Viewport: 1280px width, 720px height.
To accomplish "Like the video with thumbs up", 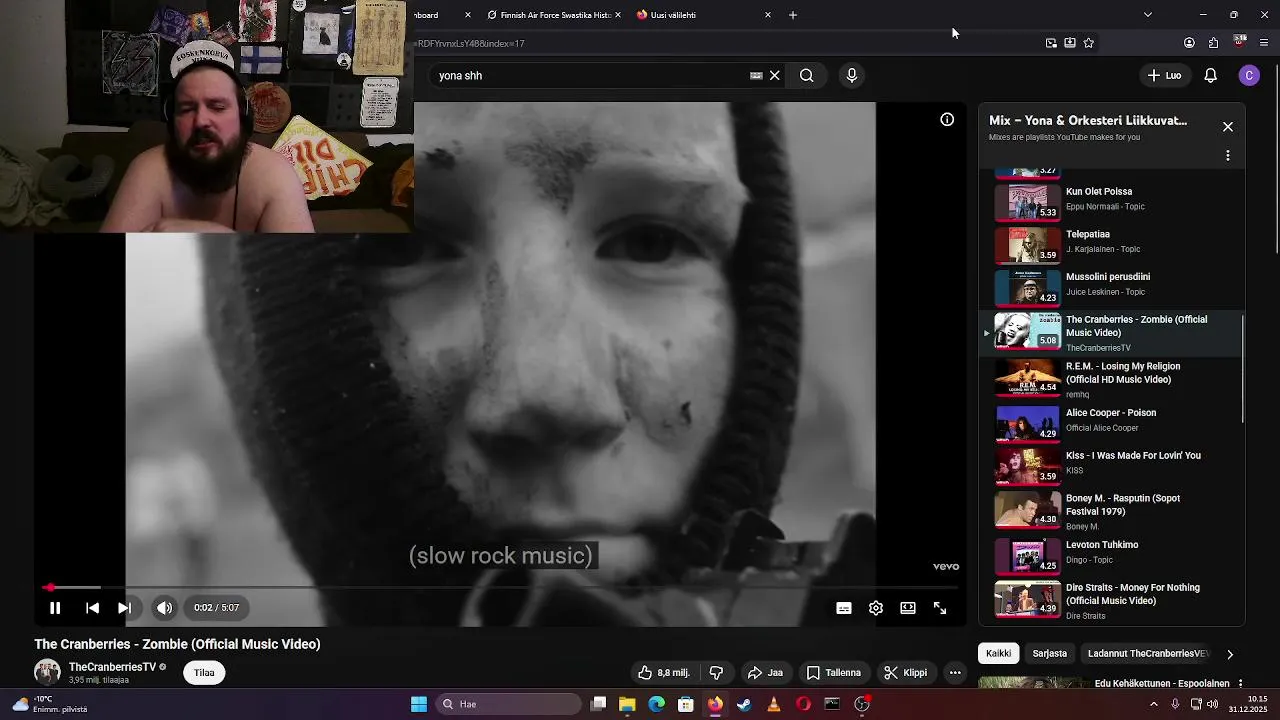I will click(664, 673).
